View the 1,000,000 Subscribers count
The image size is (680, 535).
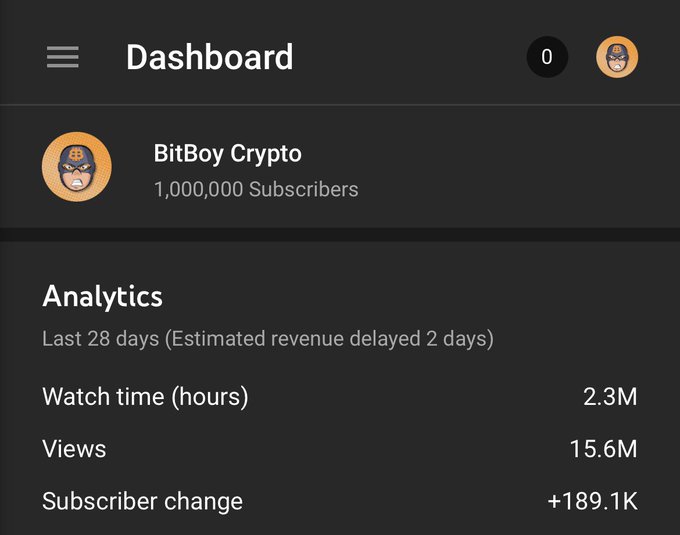pos(256,189)
